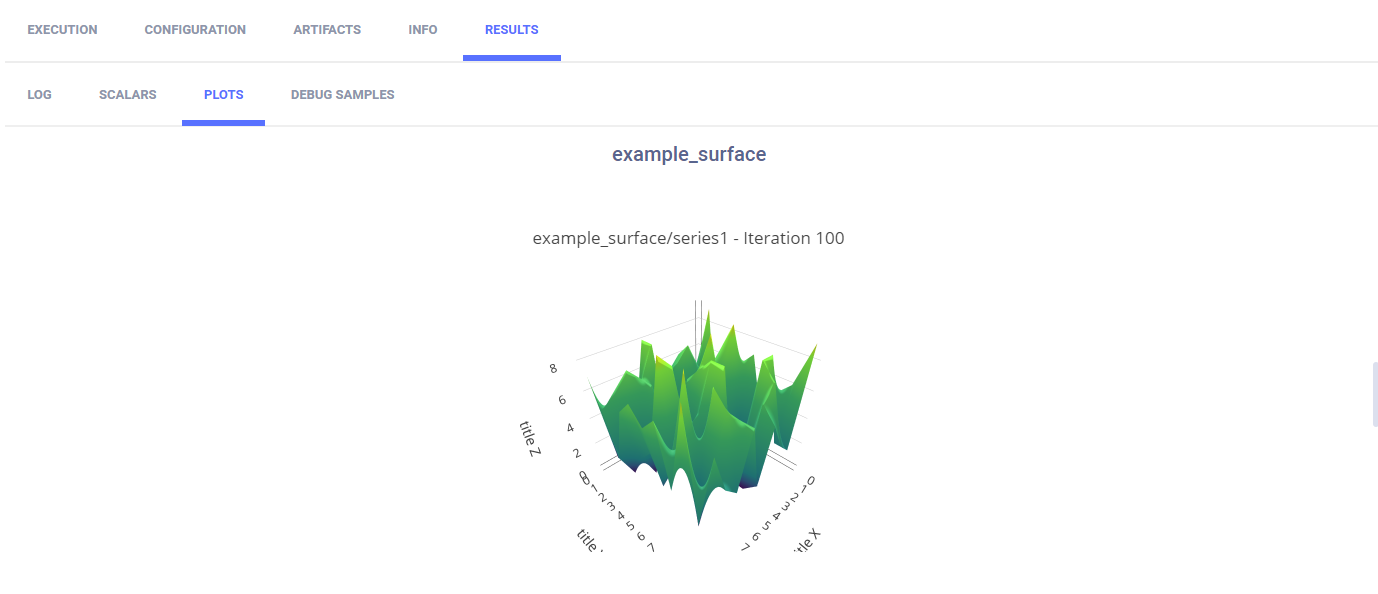
Task: Click the Z-axis tick label 4
Action: pyautogui.click(x=570, y=427)
